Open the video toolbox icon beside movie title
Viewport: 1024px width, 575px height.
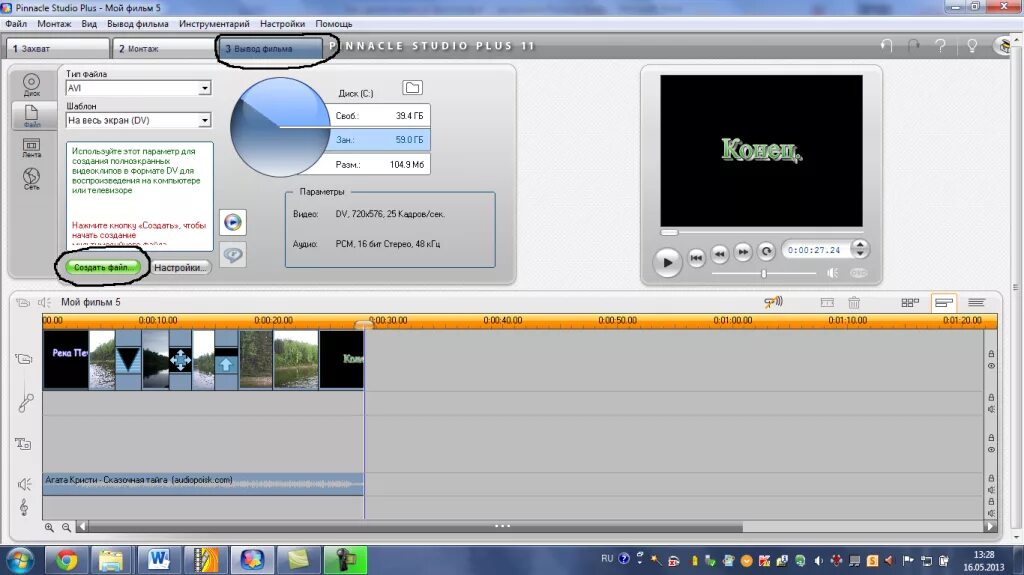coord(23,303)
